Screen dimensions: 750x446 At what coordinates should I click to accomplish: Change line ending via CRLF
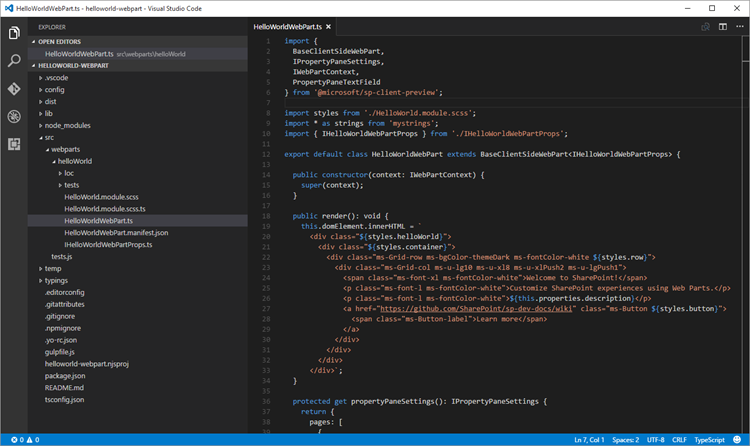pyautogui.click(x=679, y=440)
